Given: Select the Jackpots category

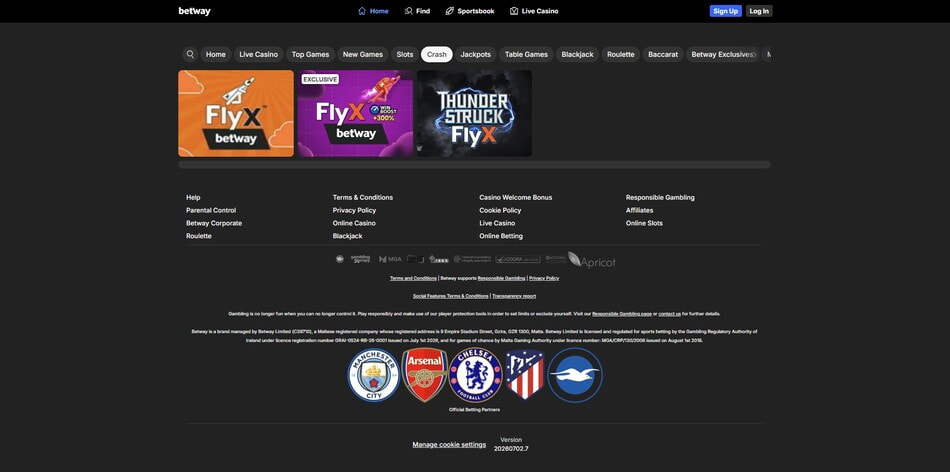Looking at the screenshot, I should [476, 55].
